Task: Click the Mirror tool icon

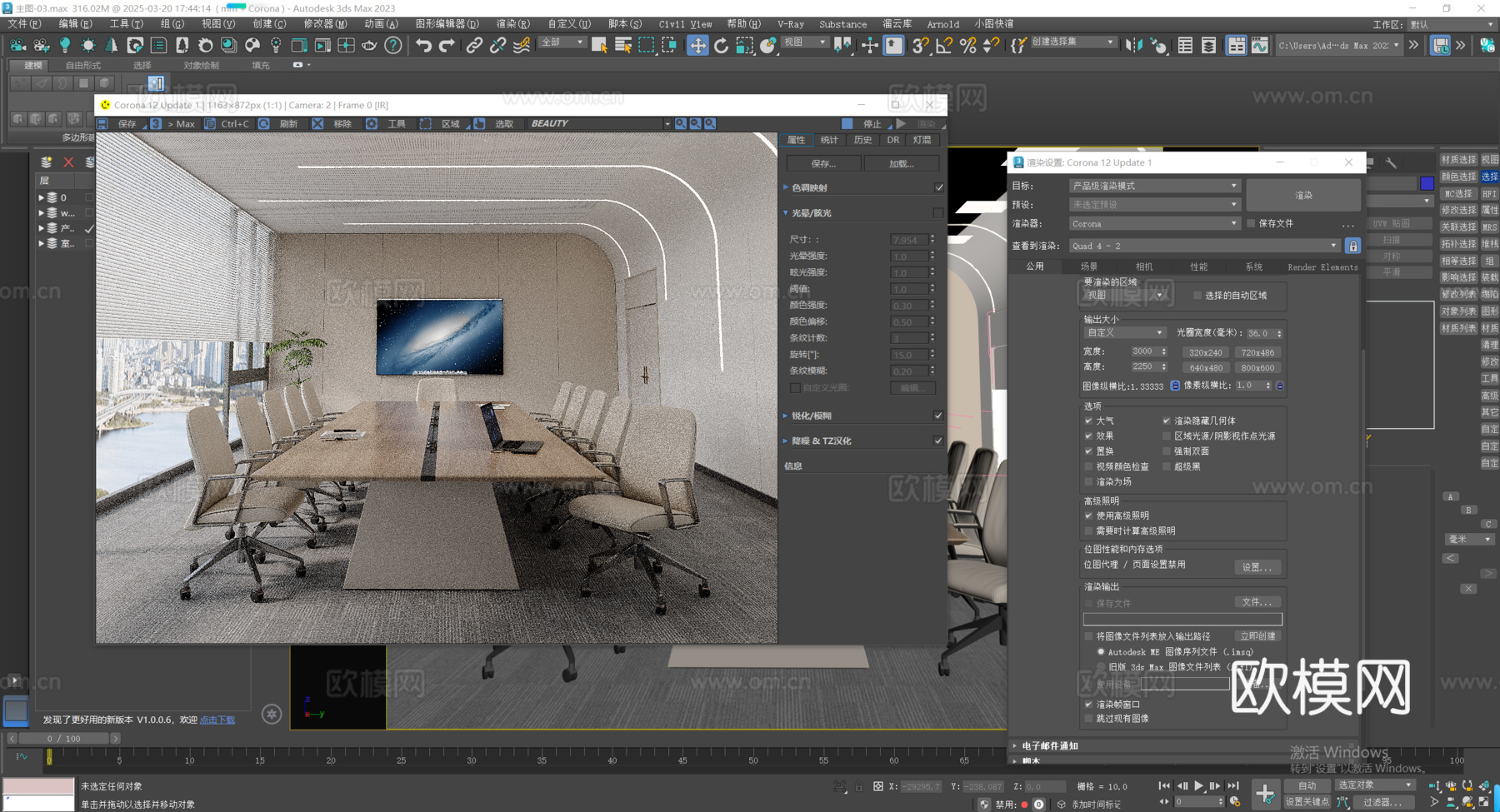Action: click(x=1134, y=45)
